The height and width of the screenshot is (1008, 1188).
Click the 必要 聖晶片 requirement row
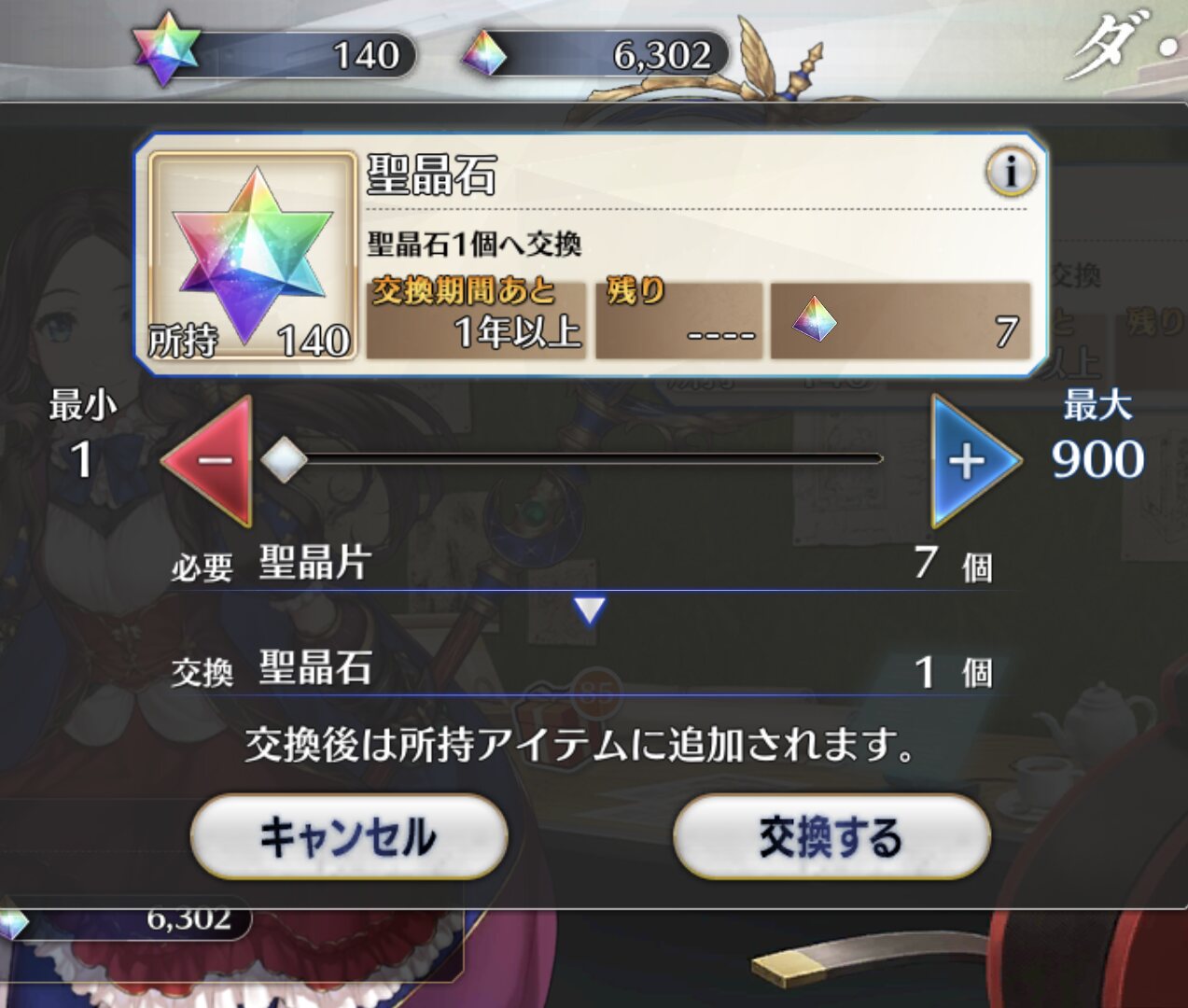[583, 565]
